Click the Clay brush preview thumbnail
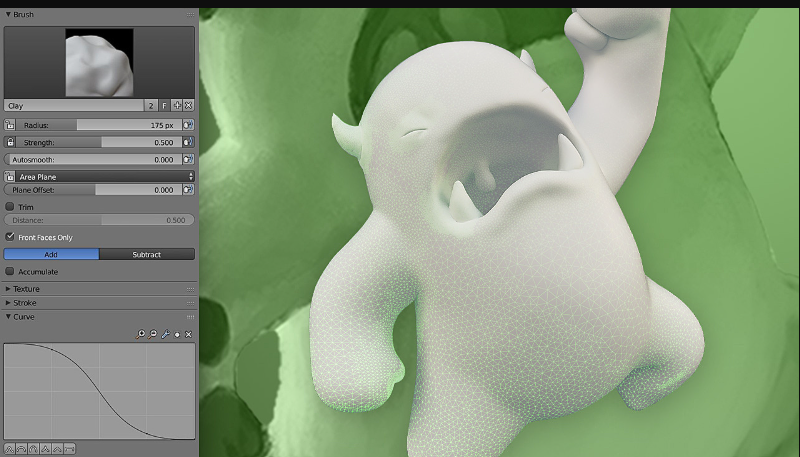This screenshot has height=457, width=800. coord(99,63)
